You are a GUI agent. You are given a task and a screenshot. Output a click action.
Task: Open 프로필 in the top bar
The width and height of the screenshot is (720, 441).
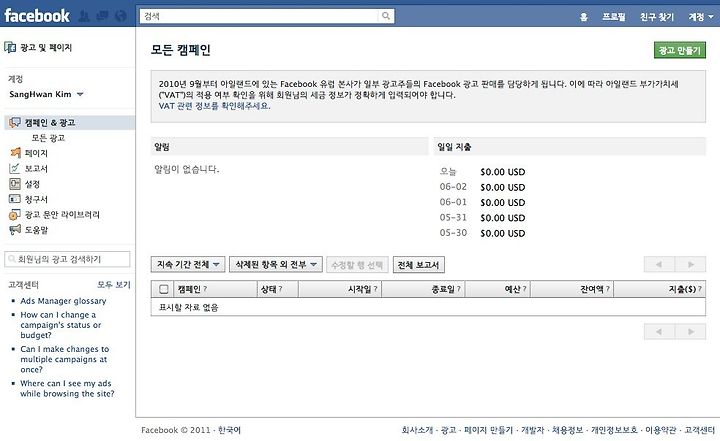coord(614,17)
